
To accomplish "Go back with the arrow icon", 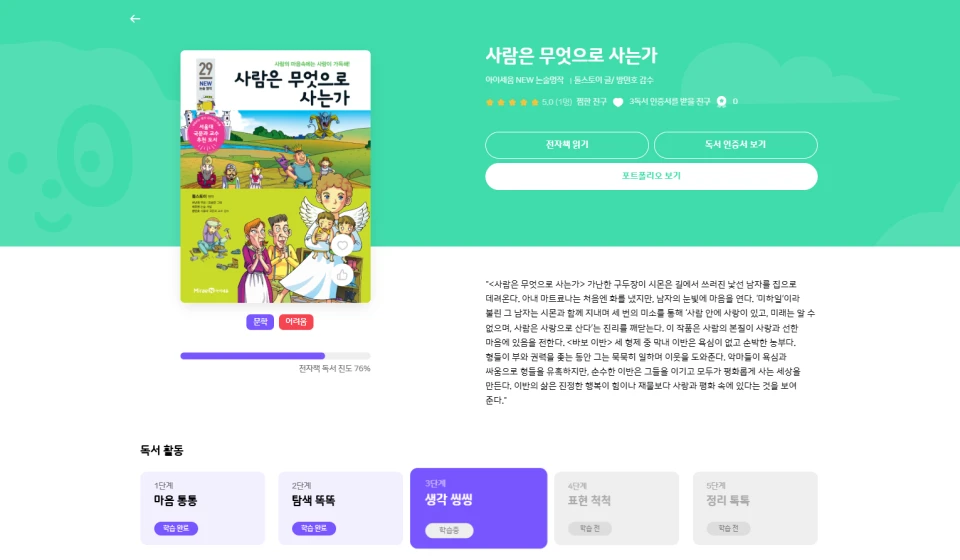I will click(135, 19).
